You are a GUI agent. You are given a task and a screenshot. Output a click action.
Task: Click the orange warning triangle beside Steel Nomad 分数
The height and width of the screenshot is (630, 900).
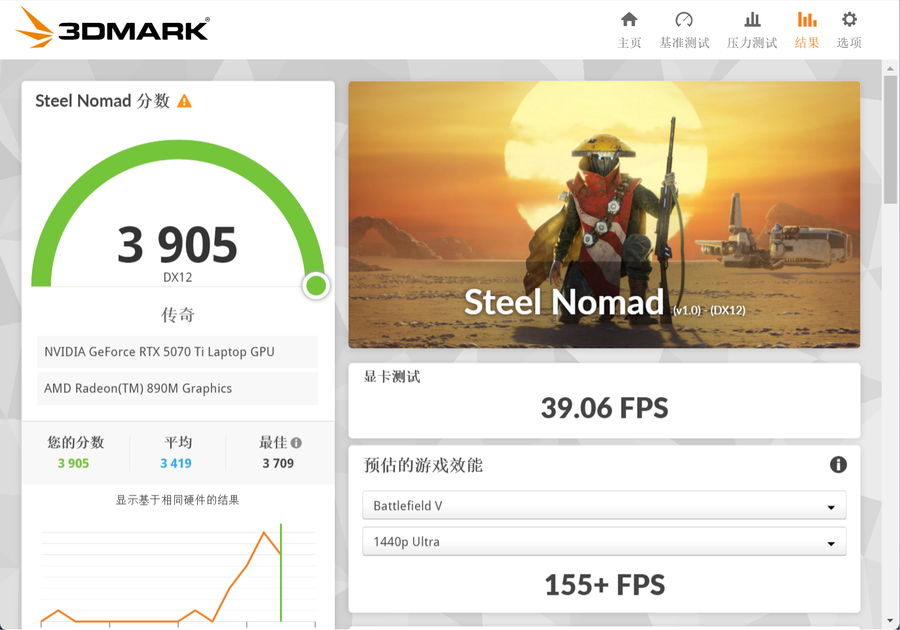point(184,102)
